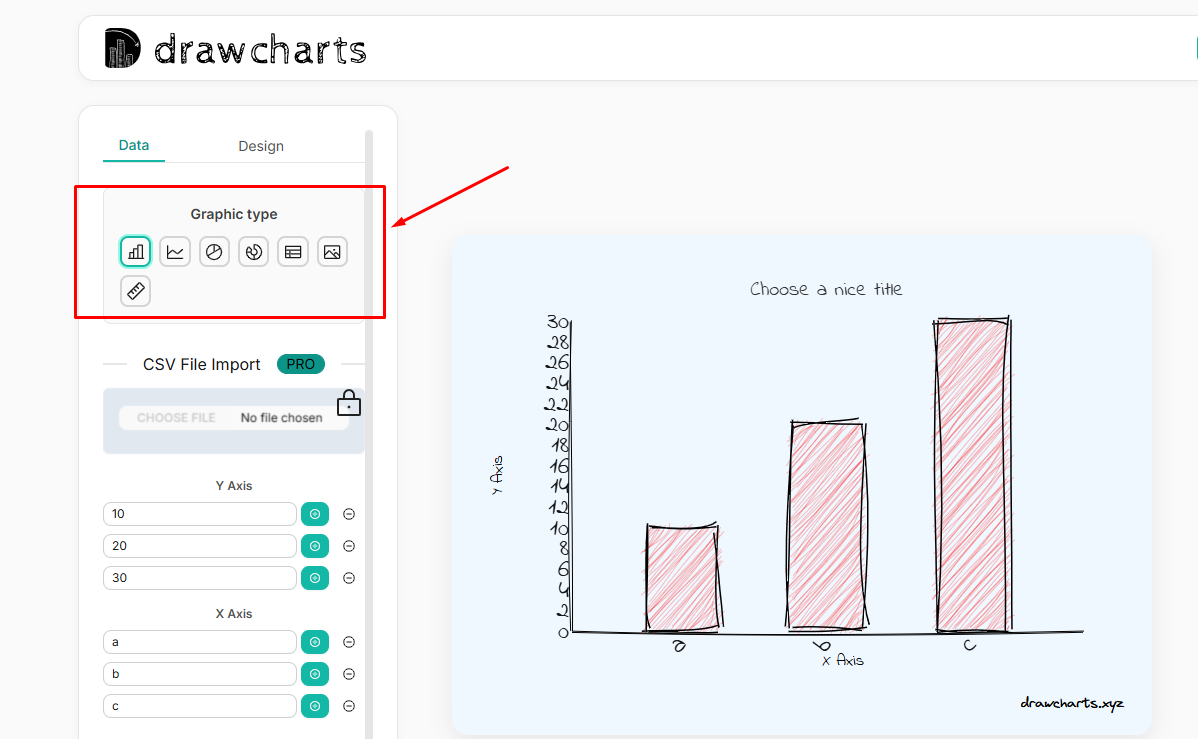Image resolution: width=1198 pixels, height=739 pixels.
Task: Click the 'CSV File Import' label
Action: pyautogui.click(x=202, y=365)
